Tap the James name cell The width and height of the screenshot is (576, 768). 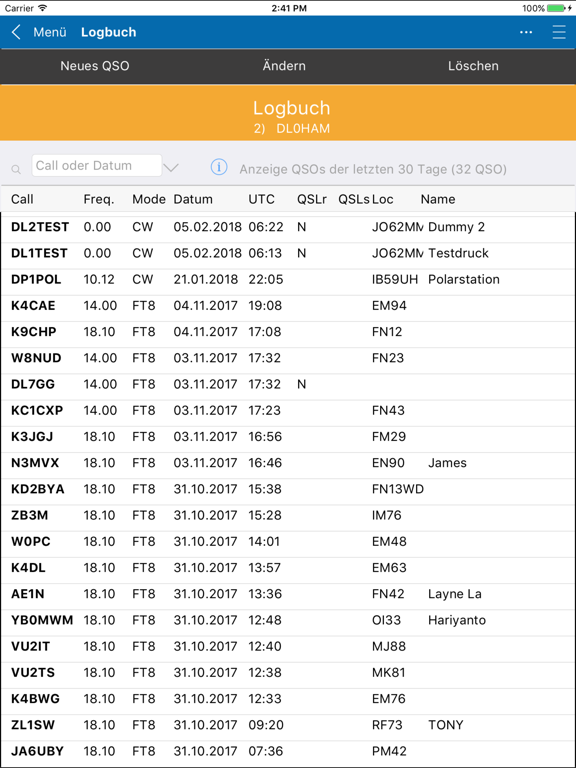tap(447, 463)
